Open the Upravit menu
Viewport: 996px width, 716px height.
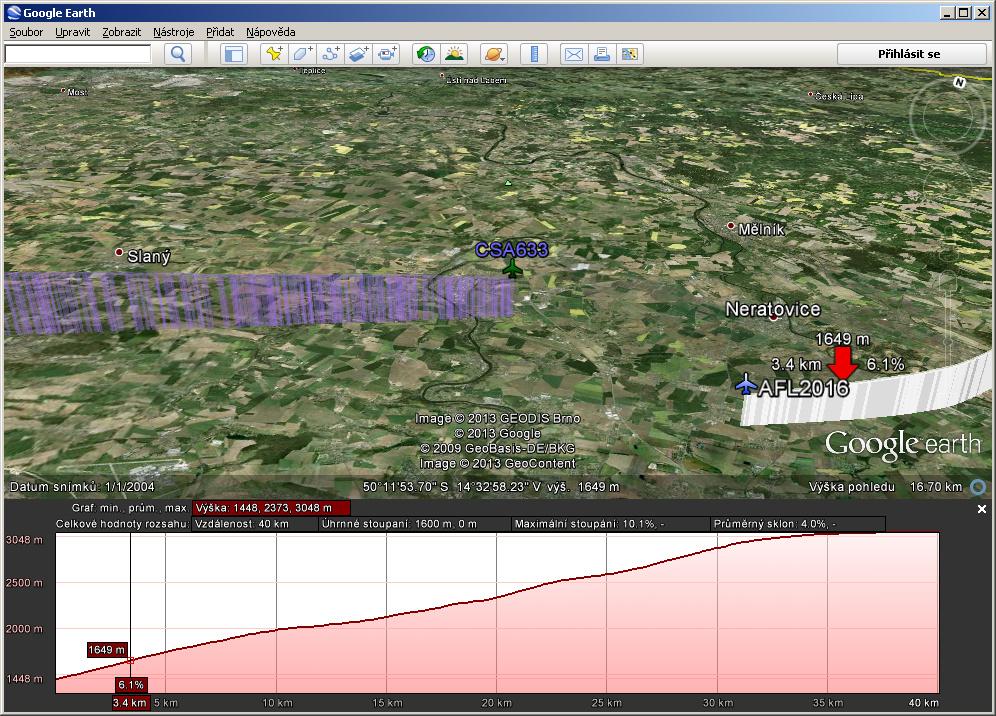[x=72, y=32]
